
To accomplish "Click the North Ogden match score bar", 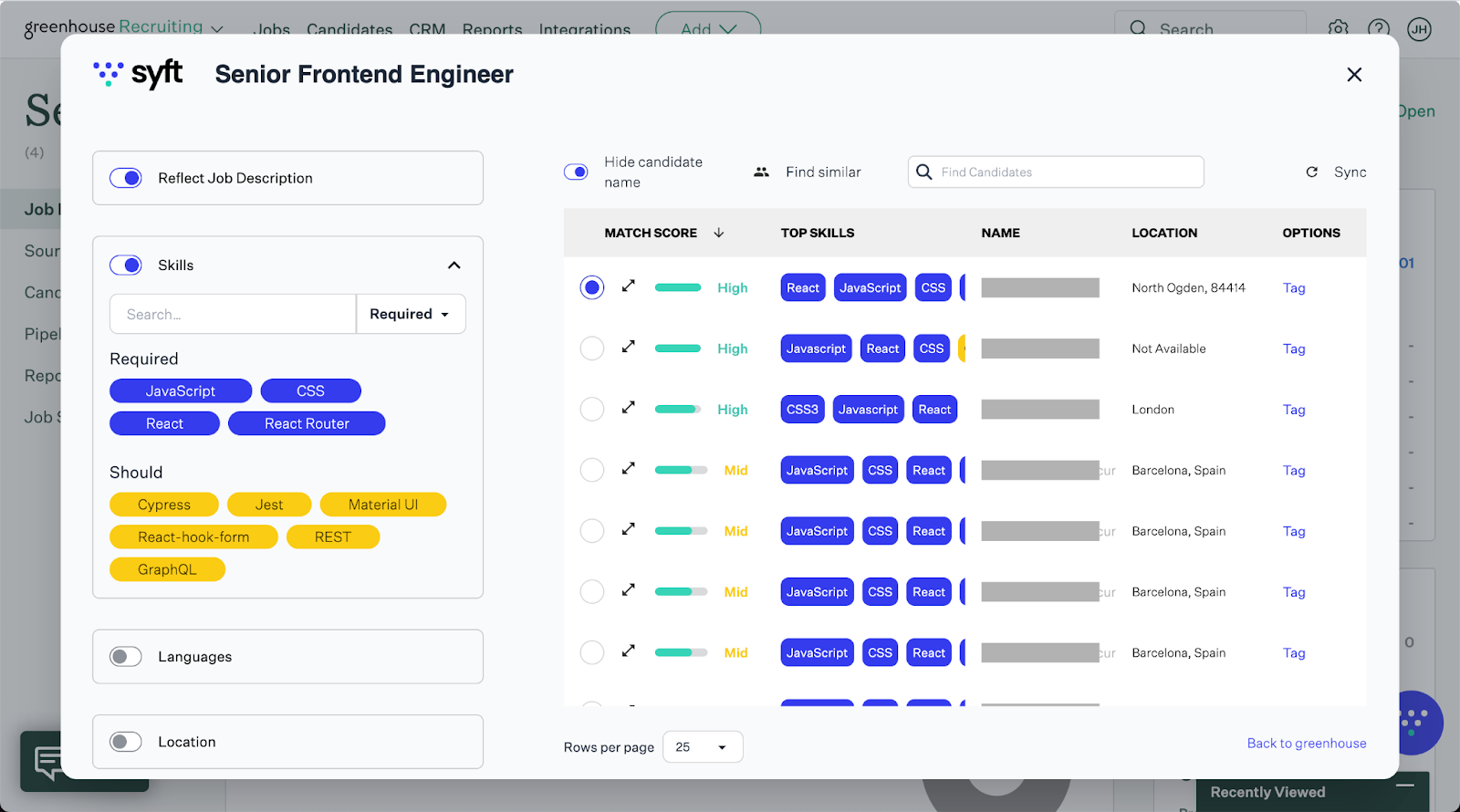I will pyautogui.click(x=678, y=287).
